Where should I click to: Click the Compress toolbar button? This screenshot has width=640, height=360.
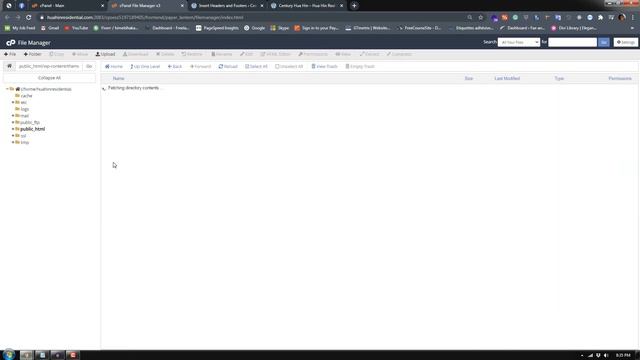pyautogui.click(x=399, y=54)
